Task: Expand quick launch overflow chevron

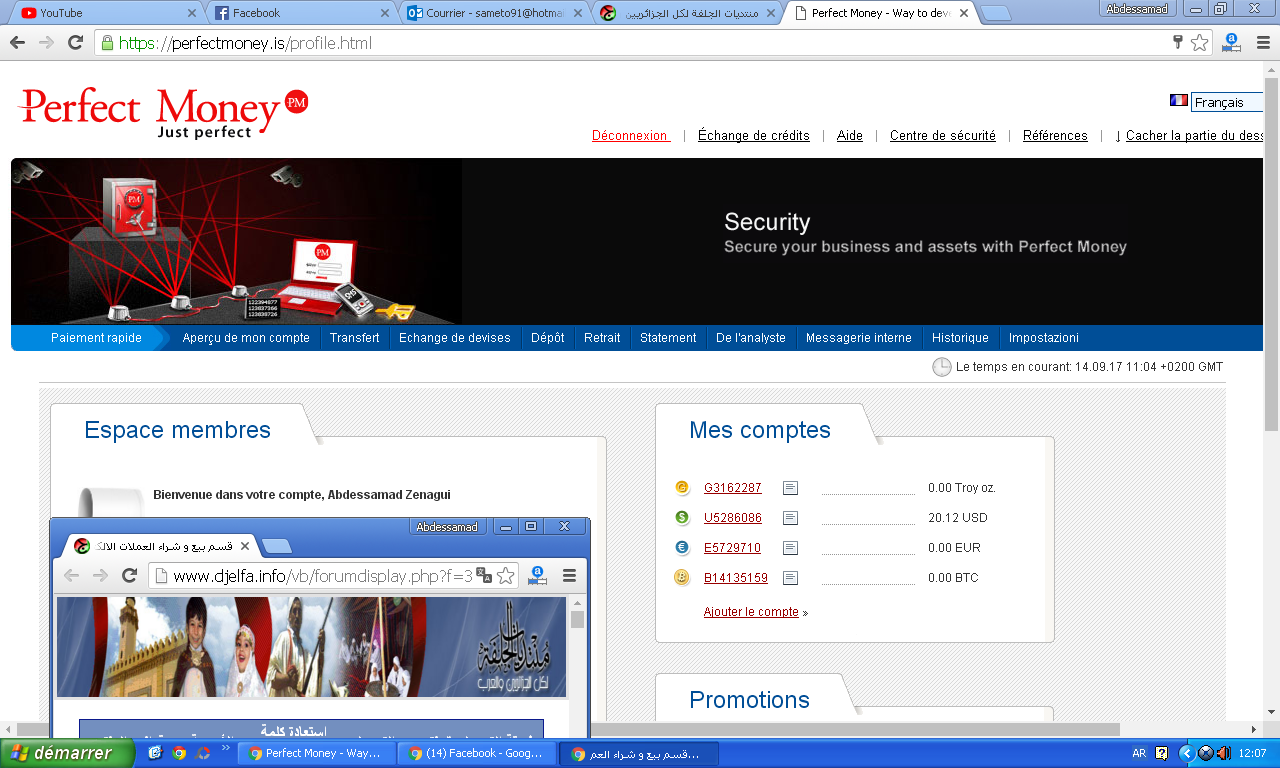Action: click(226, 748)
